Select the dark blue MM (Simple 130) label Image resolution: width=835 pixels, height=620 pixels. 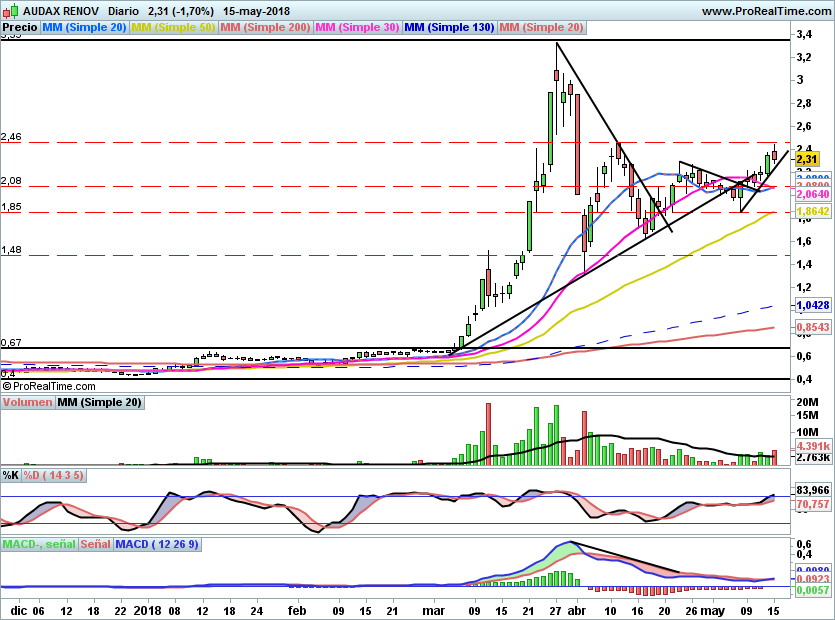449,27
